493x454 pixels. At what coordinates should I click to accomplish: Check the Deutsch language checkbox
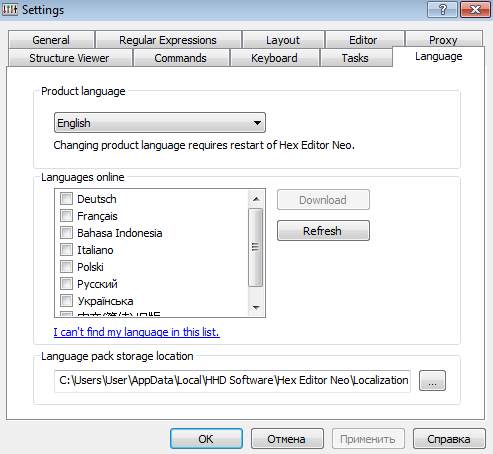66,199
